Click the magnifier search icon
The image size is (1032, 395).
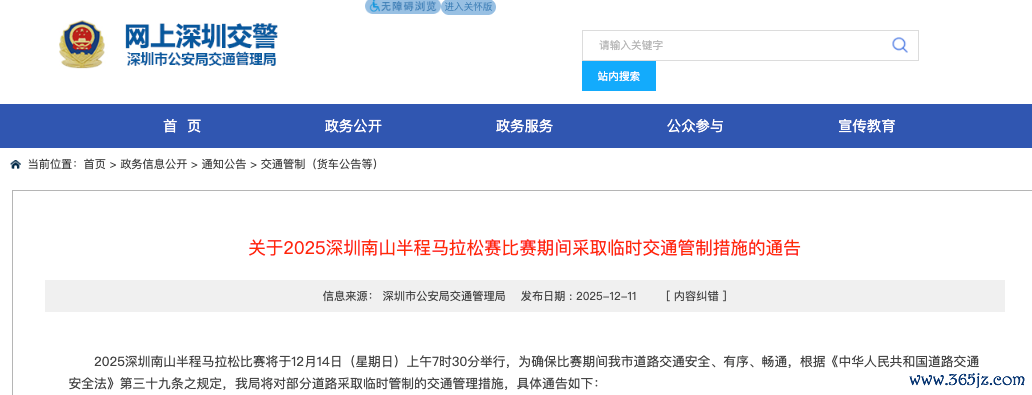(x=899, y=45)
